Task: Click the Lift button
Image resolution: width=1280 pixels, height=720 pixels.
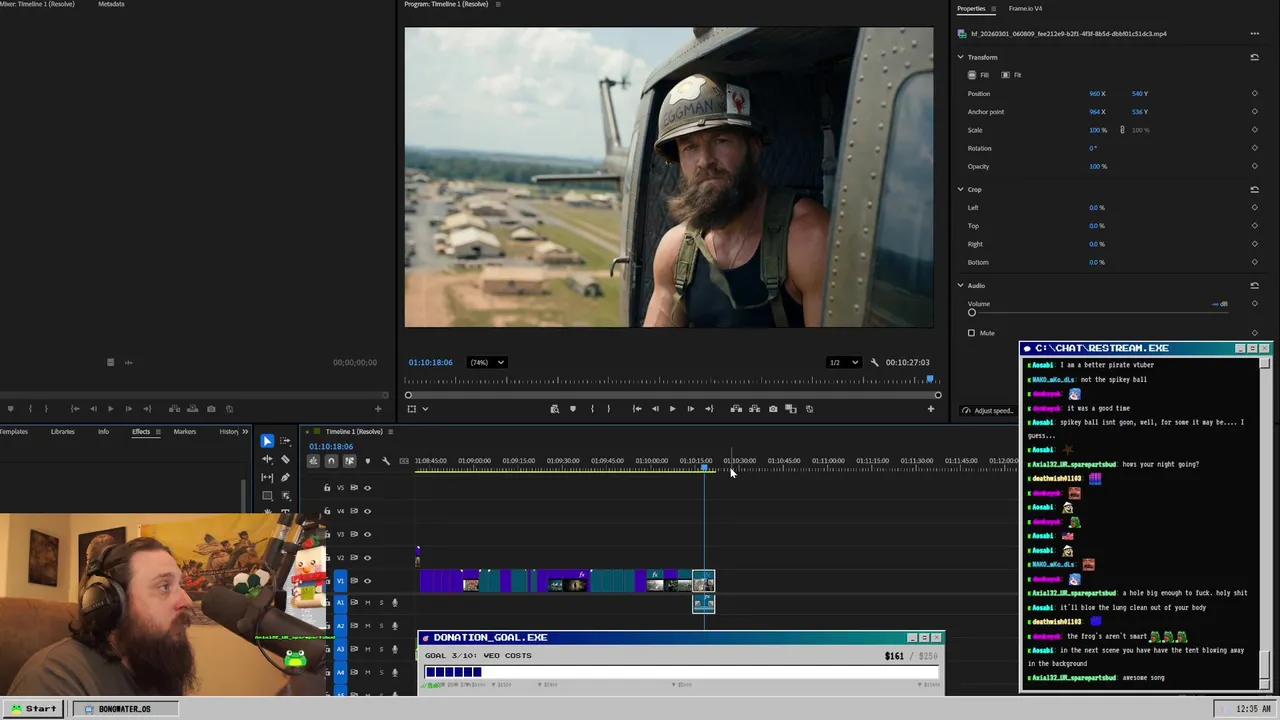Action: click(x=736, y=408)
